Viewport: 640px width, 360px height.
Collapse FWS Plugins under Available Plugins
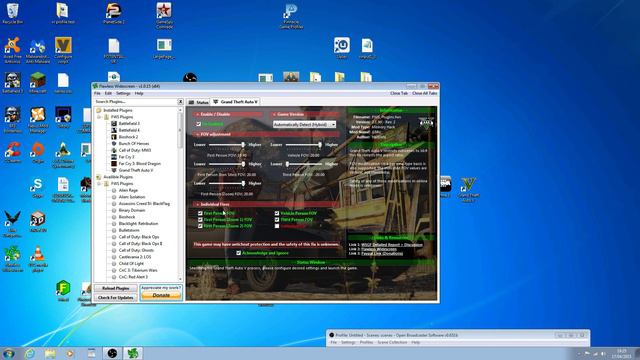[x=99, y=184]
